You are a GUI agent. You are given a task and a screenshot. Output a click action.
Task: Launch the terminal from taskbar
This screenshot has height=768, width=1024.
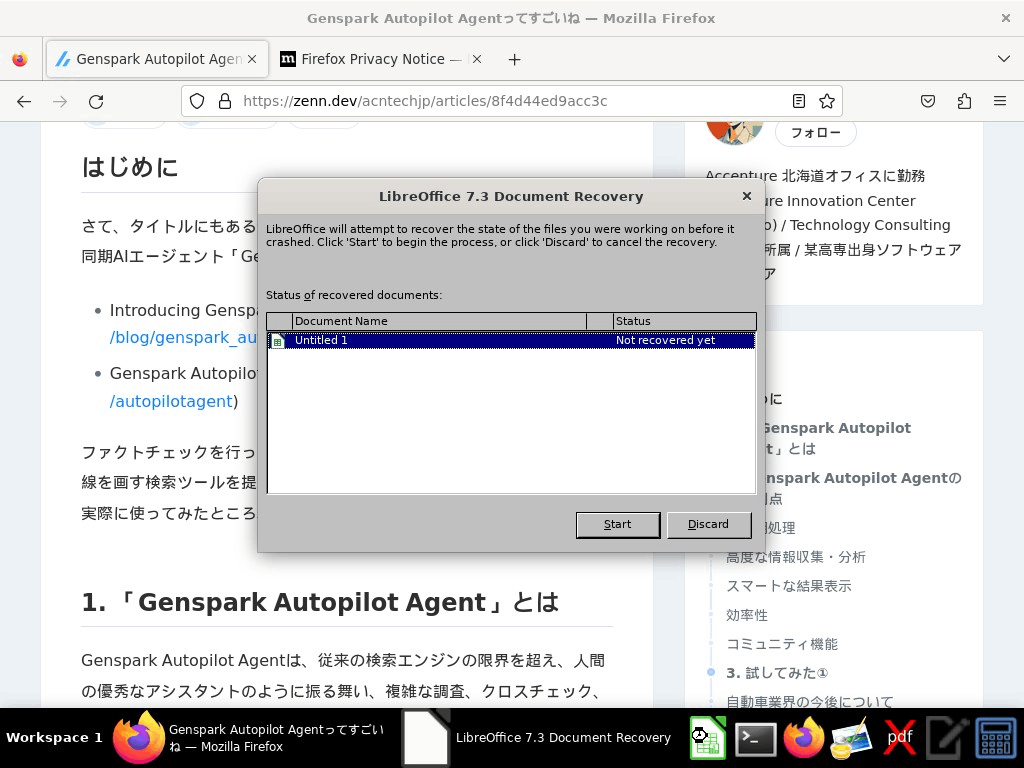[756, 740]
